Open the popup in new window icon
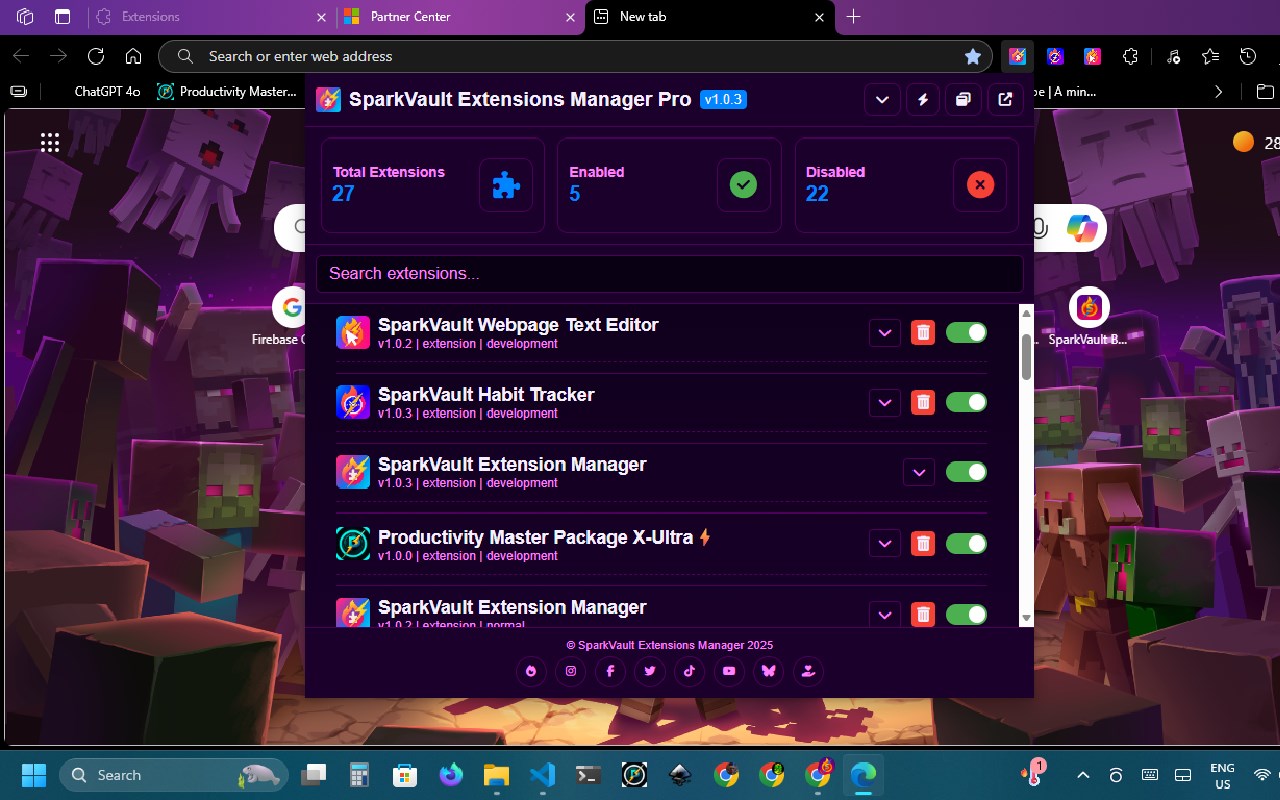1280x800 pixels. coord(1005,100)
